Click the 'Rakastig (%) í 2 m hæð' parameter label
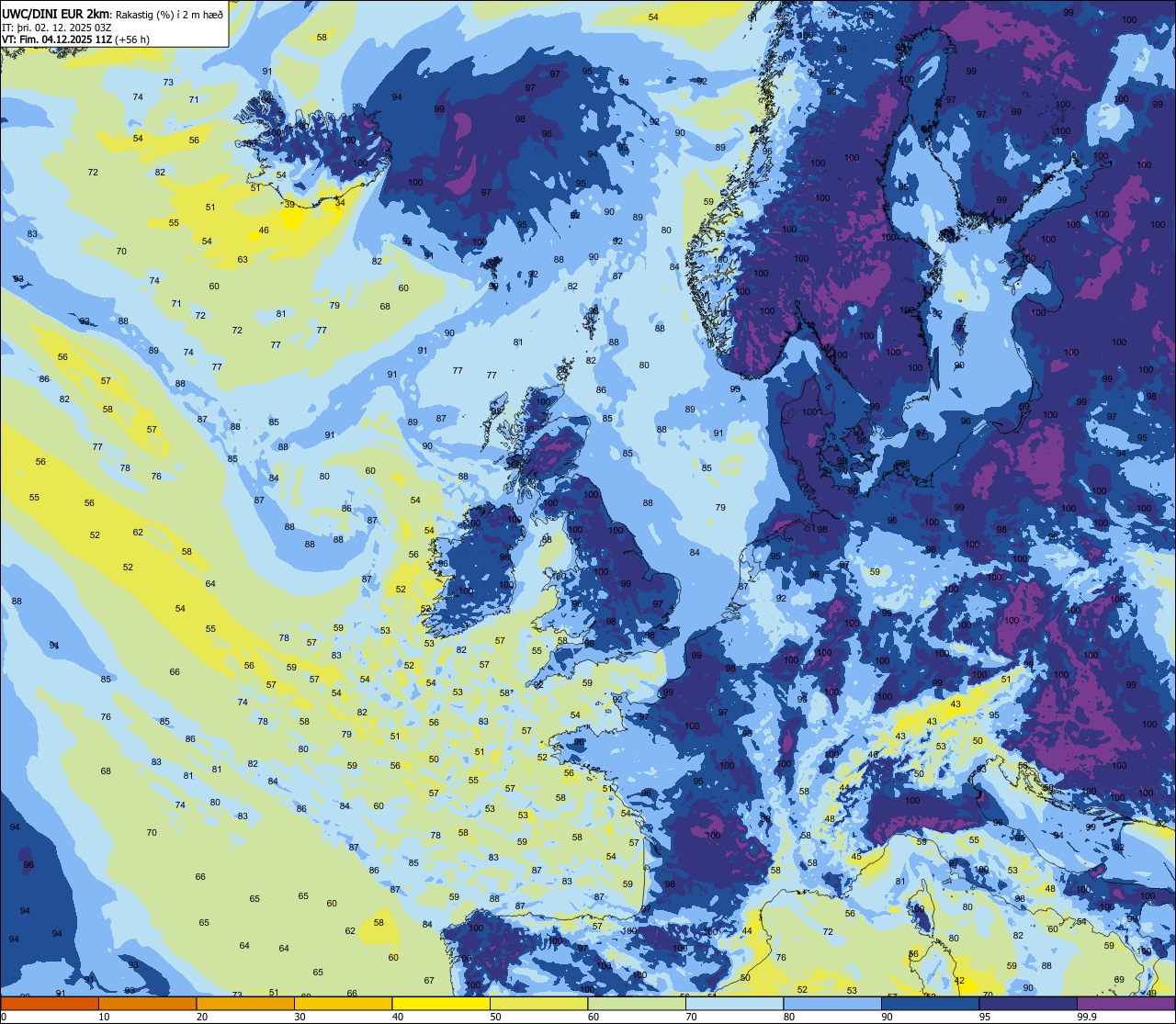 (169, 14)
